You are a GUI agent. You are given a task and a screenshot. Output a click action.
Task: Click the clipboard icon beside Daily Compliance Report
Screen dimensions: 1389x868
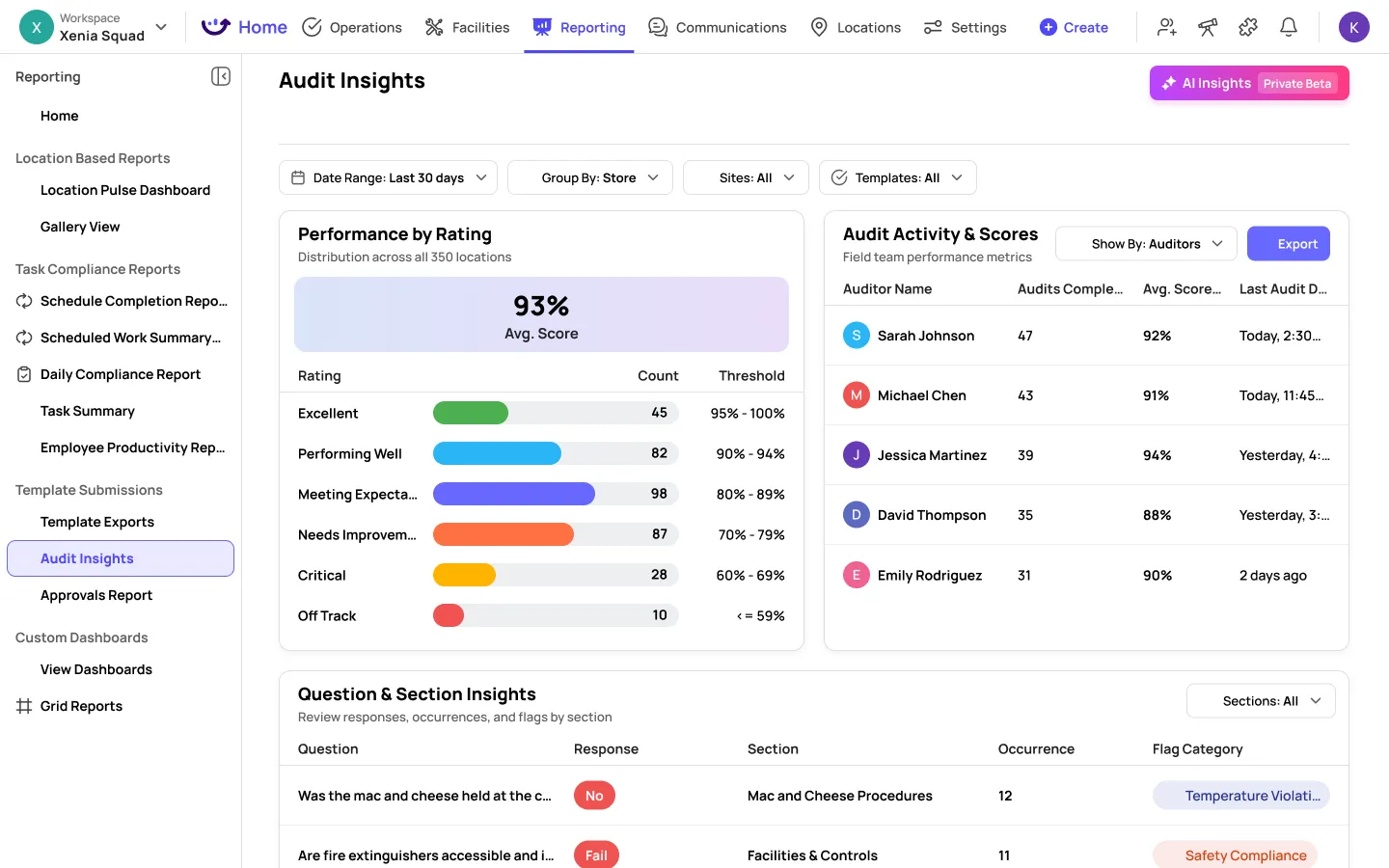click(x=22, y=374)
